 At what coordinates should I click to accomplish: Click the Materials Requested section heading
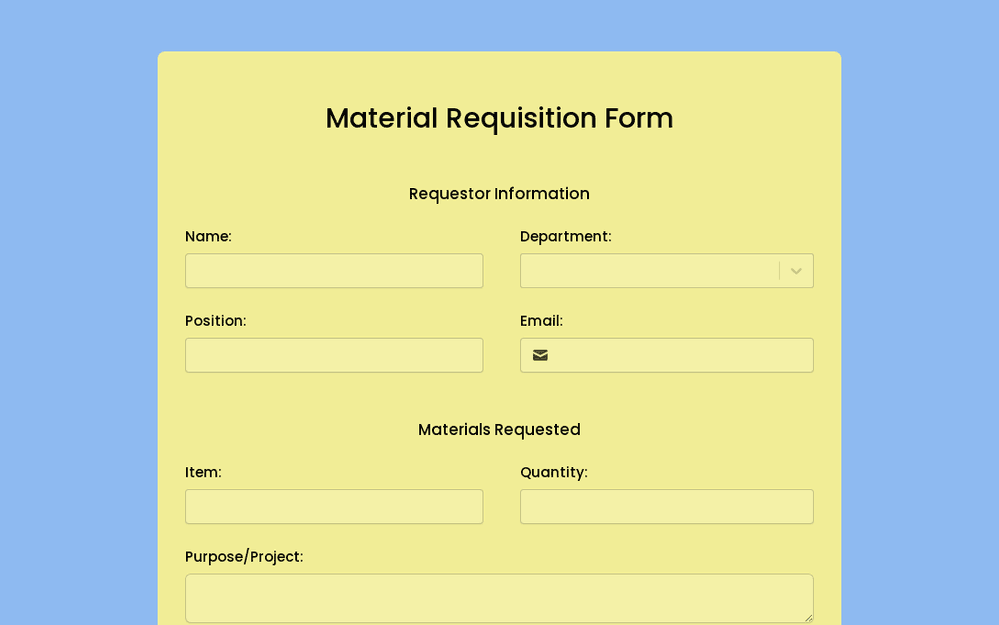pyautogui.click(x=499, y=430)
